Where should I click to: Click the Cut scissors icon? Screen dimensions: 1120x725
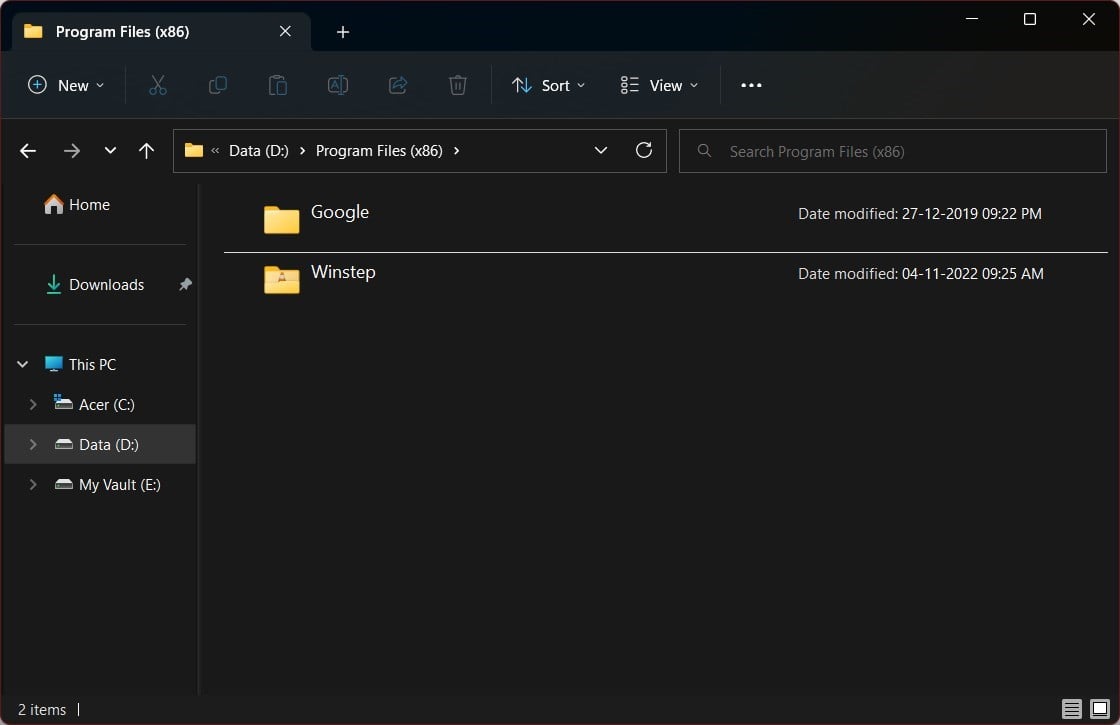[157, 85]
